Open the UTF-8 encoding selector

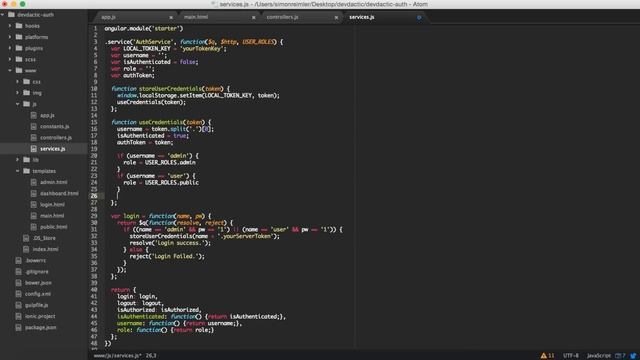pos(571,356)
